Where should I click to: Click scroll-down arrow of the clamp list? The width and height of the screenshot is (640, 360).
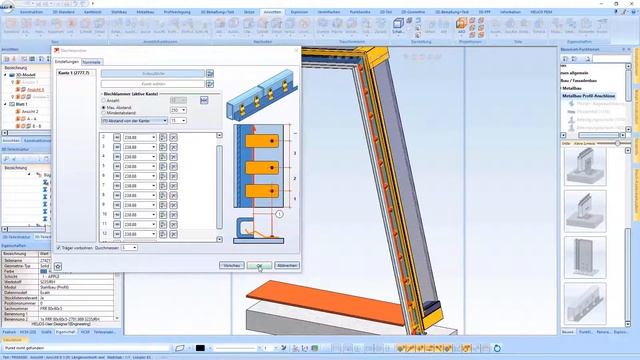(219, 239)
